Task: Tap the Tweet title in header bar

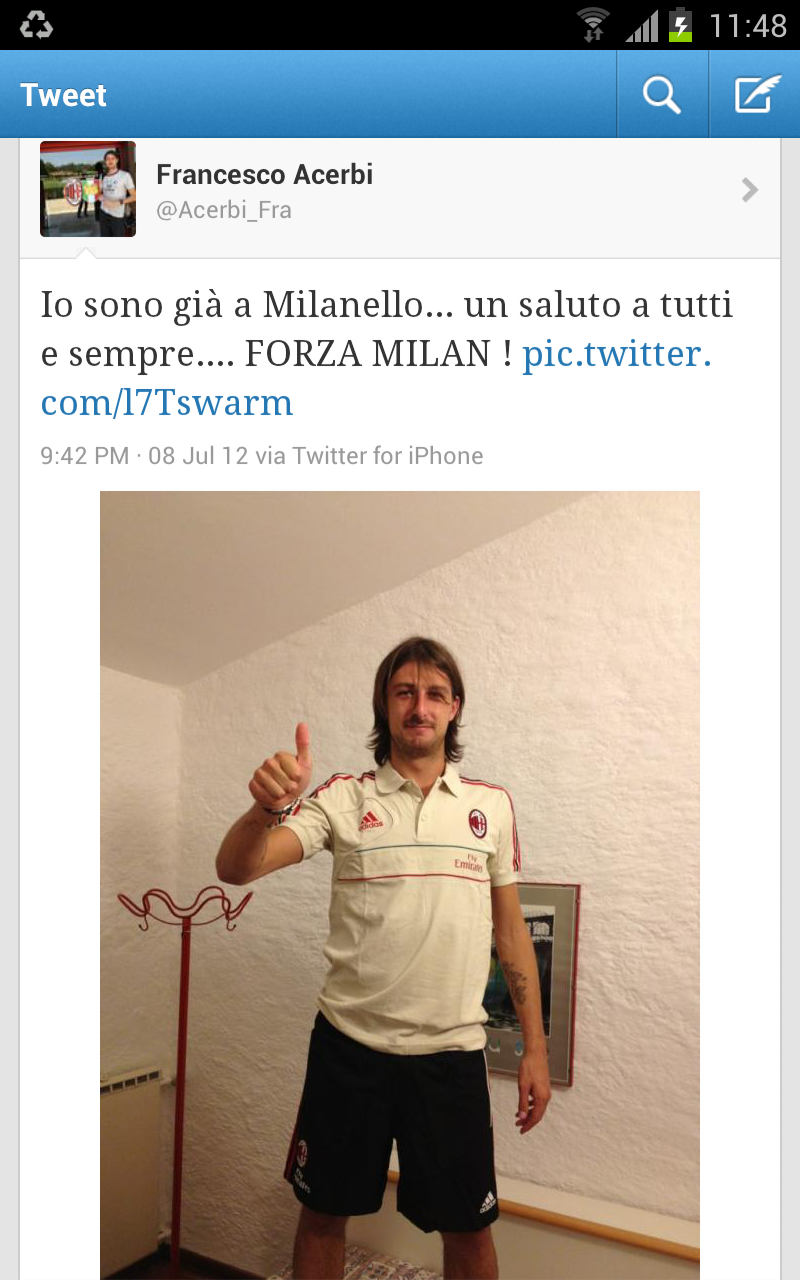Action: pyautogui.click(x=63, y=95)
